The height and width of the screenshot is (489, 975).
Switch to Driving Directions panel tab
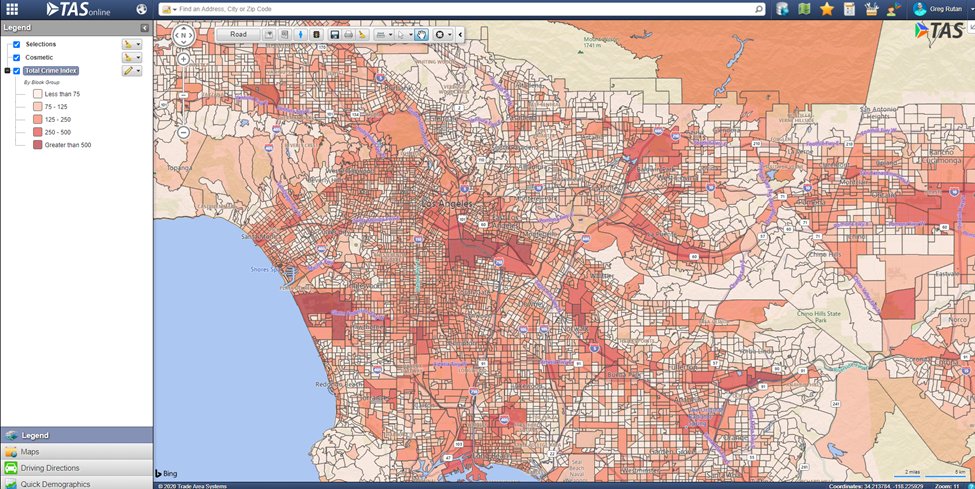[76, 468]
